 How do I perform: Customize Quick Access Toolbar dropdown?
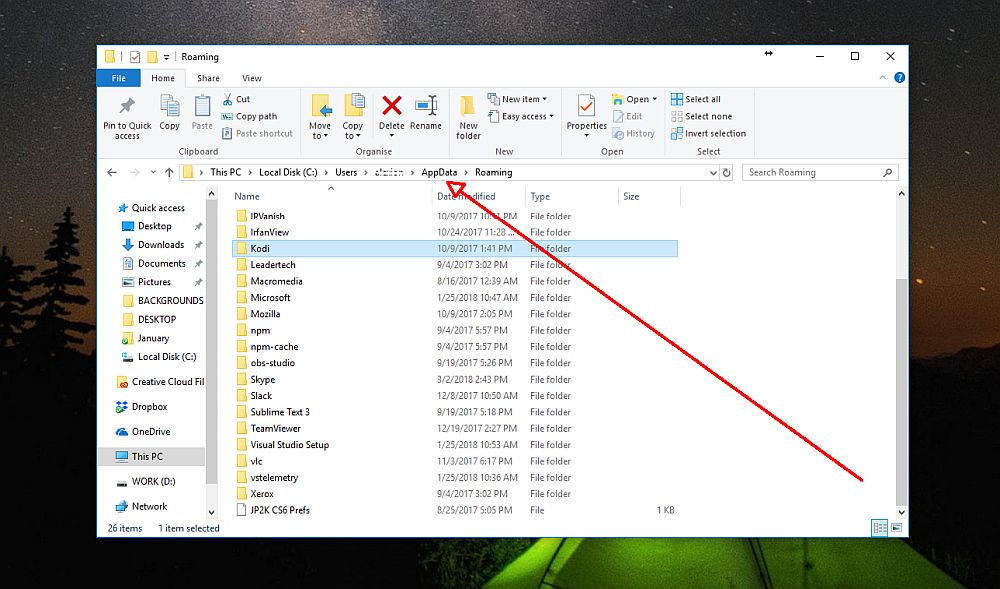[166, 57]
